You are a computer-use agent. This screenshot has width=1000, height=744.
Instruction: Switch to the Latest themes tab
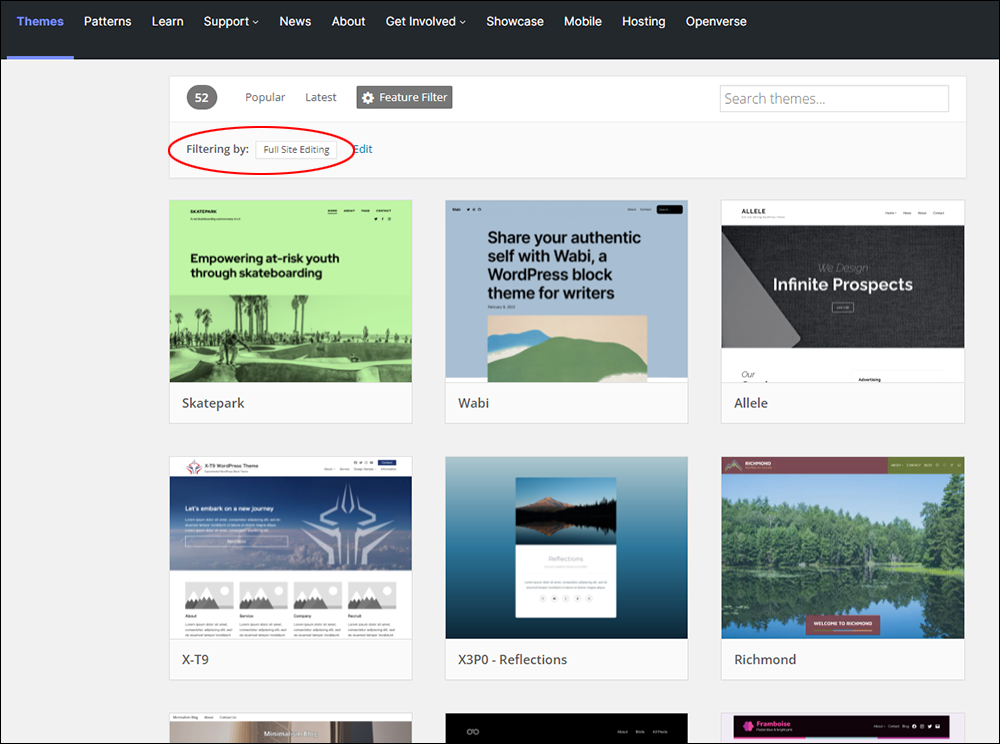(x=320, y=98)
